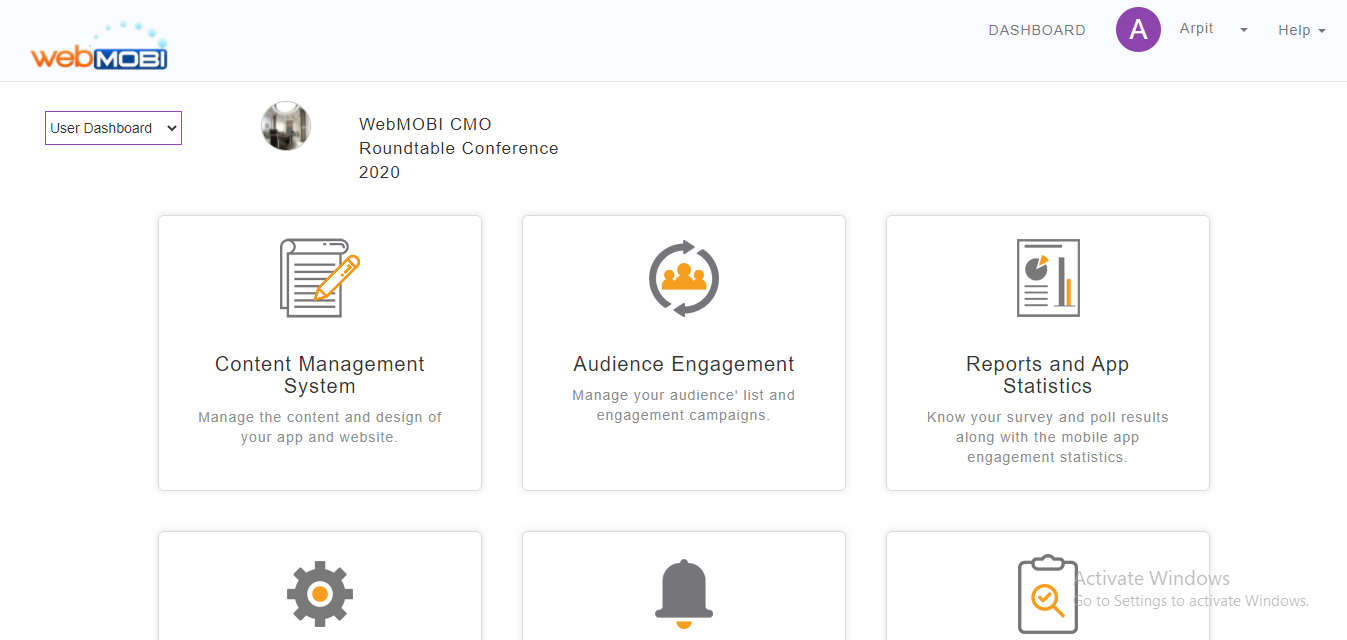Click the purple A user avatar
Viewport: 1347px width, 640px height.
click(x=1138, y=30)
